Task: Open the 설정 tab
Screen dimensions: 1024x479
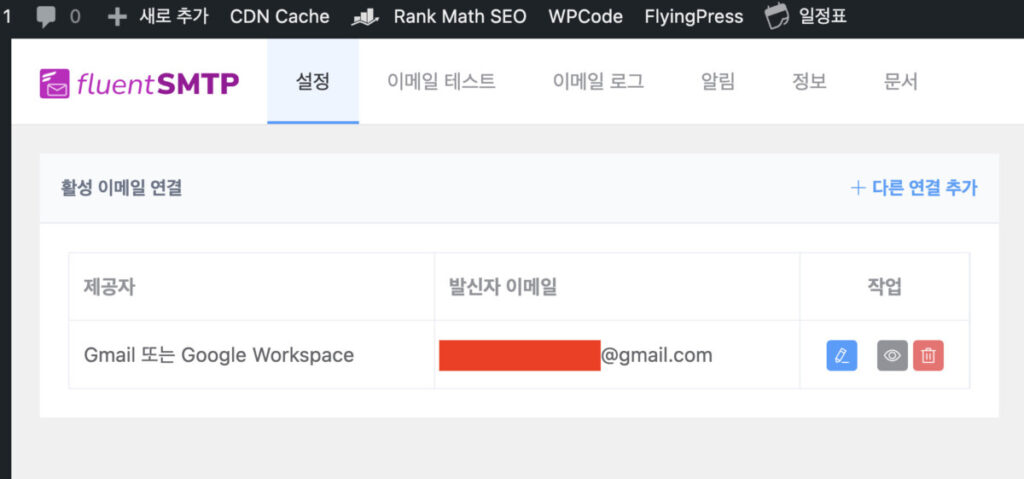Action: [313, 82]
